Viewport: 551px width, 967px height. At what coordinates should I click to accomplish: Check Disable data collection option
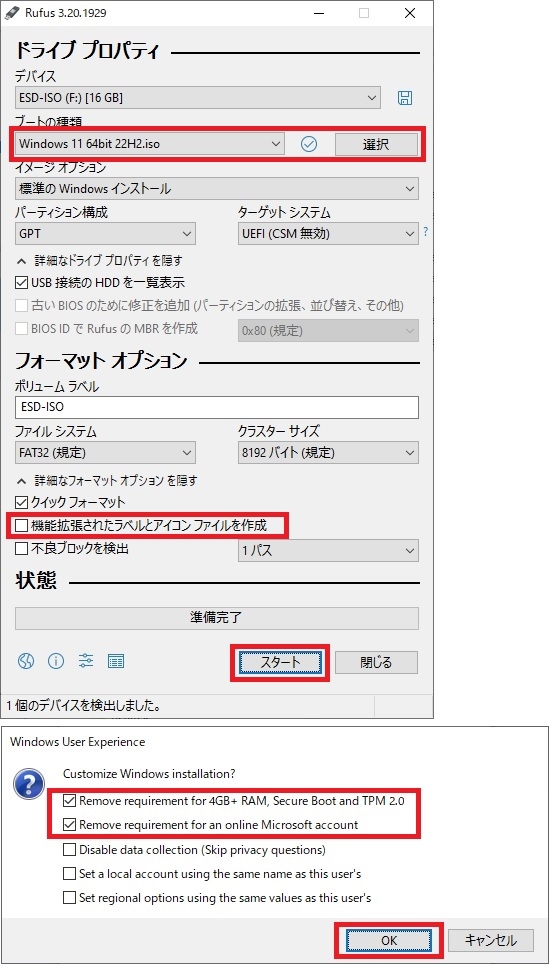pos(70,850)
